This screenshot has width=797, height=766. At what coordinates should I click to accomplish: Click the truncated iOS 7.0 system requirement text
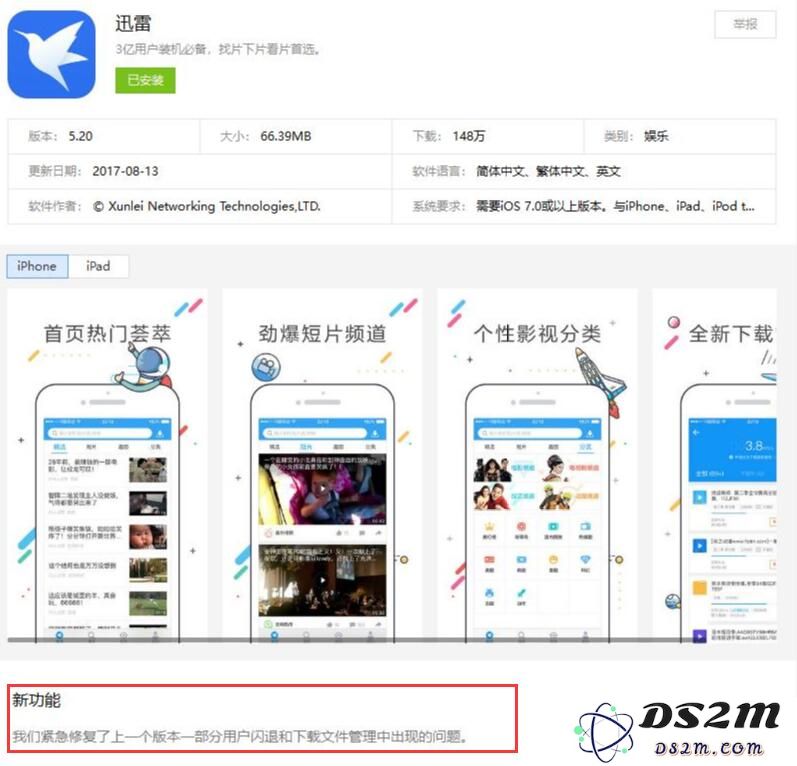click(616, 206)
